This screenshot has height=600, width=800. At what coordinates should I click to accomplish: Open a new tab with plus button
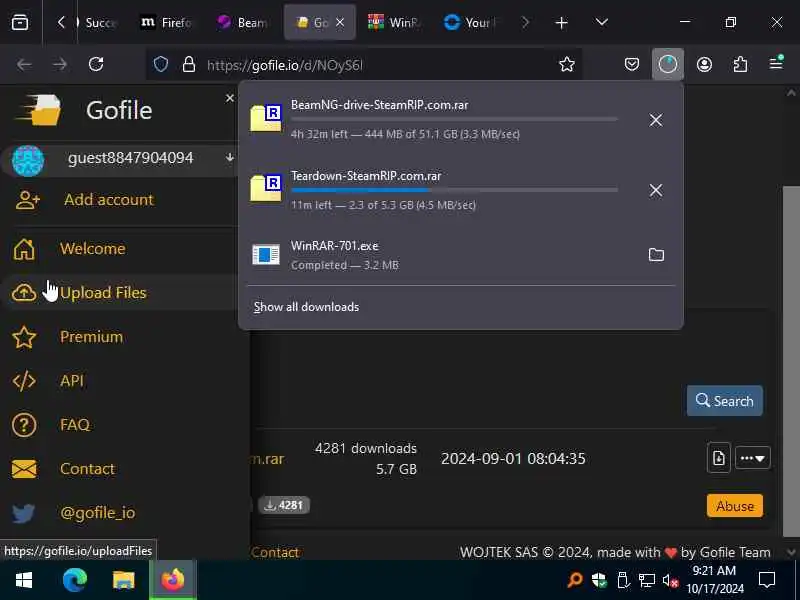[x=561, y=23]
